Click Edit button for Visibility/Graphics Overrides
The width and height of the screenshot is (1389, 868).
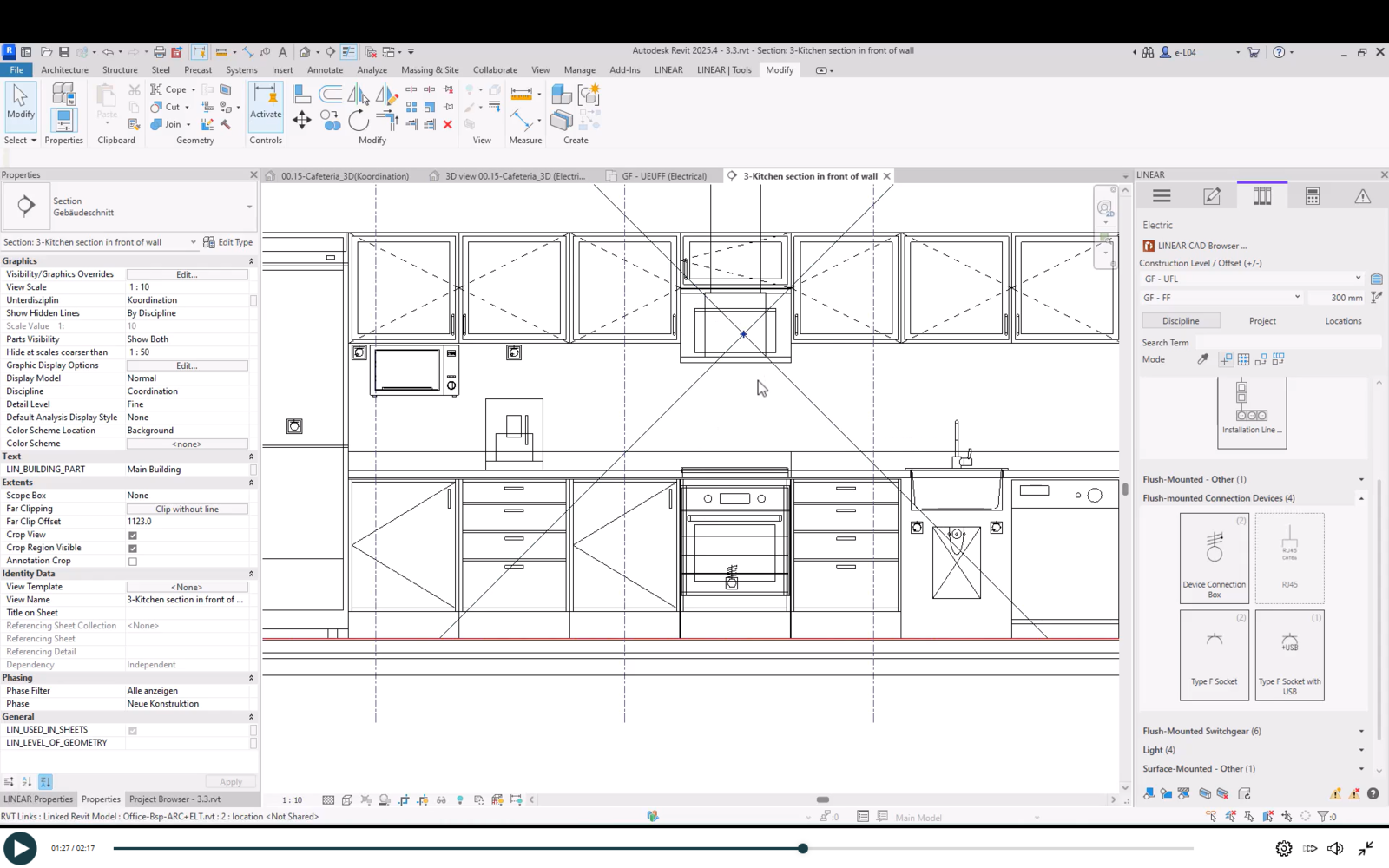[x=187, y=274]
